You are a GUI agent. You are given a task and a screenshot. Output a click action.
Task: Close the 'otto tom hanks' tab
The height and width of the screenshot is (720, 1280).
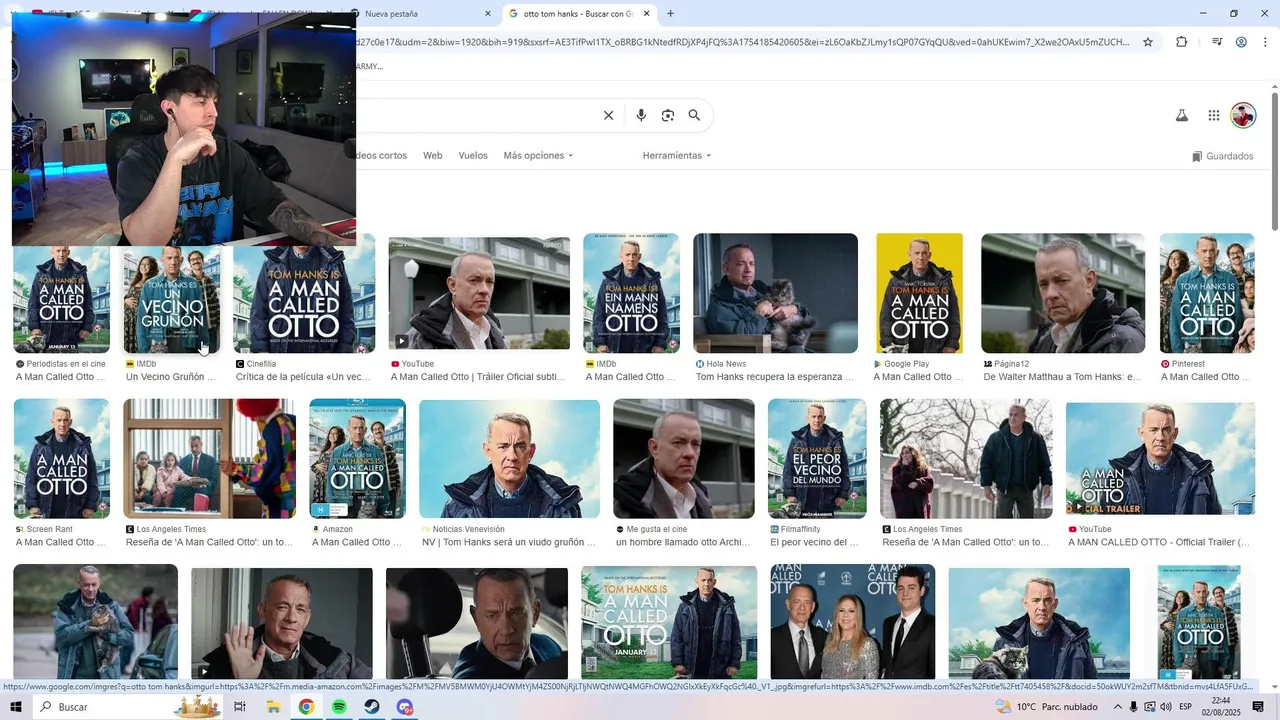coord(647,14)
